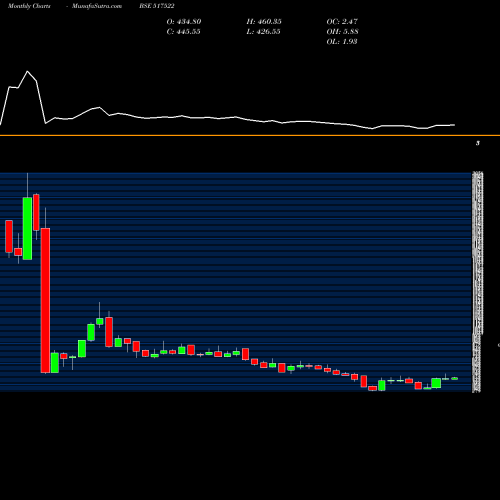Viewport: 500px width, 500px height.
Task: Click the price axis labels strip
Action: [478, 282]
